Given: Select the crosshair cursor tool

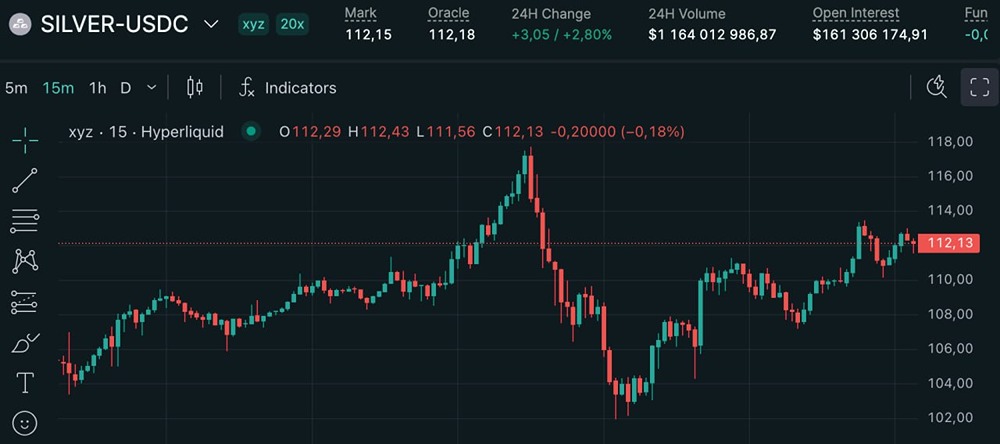Looking at the screenshot, I should [x=25, y=141].
